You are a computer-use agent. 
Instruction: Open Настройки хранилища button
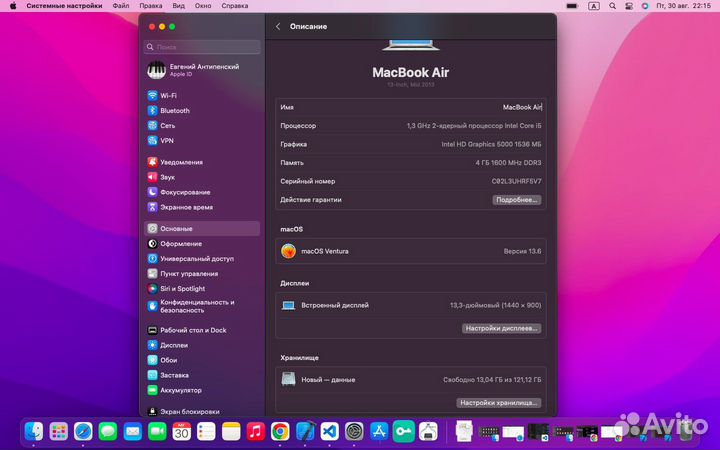[x=499, y=403]
